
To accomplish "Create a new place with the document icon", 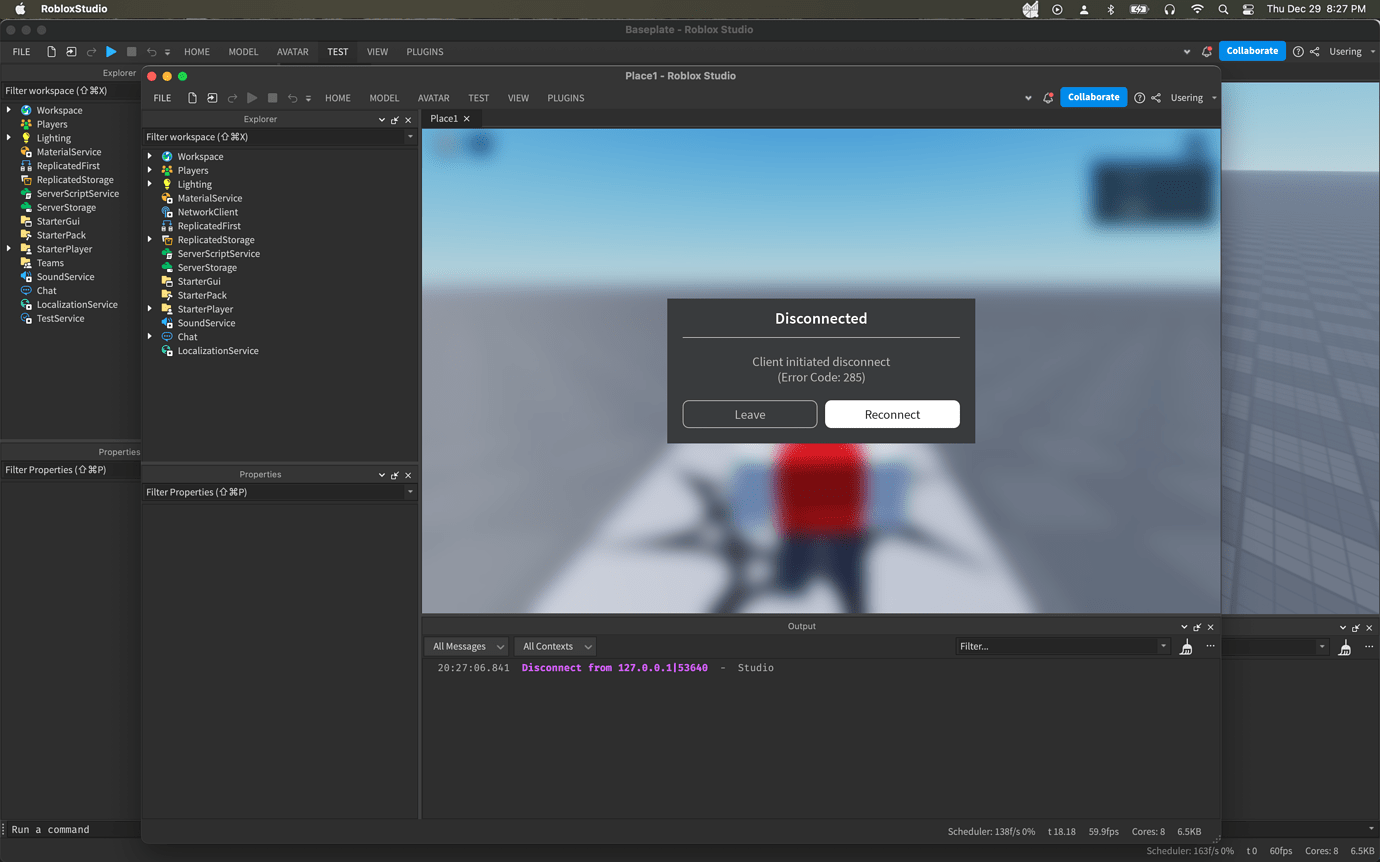I will click(191, 97).
